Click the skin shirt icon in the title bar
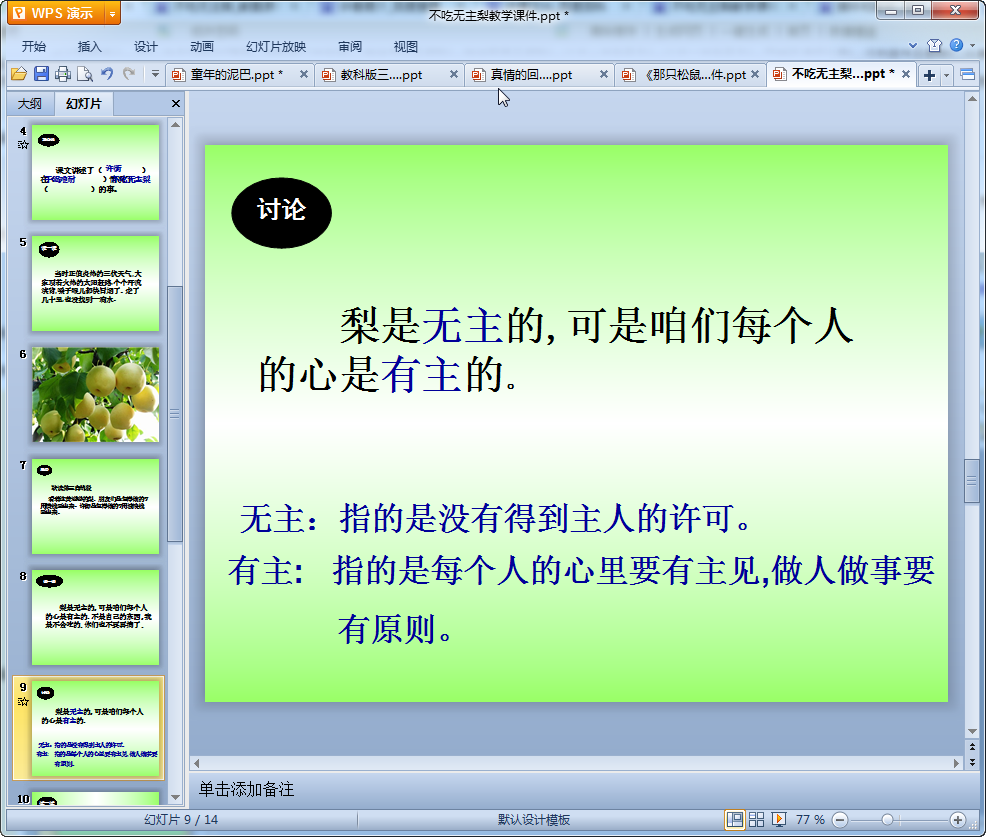Image resolution: width=986 pixels, height=837 pixels. (934, 45)
